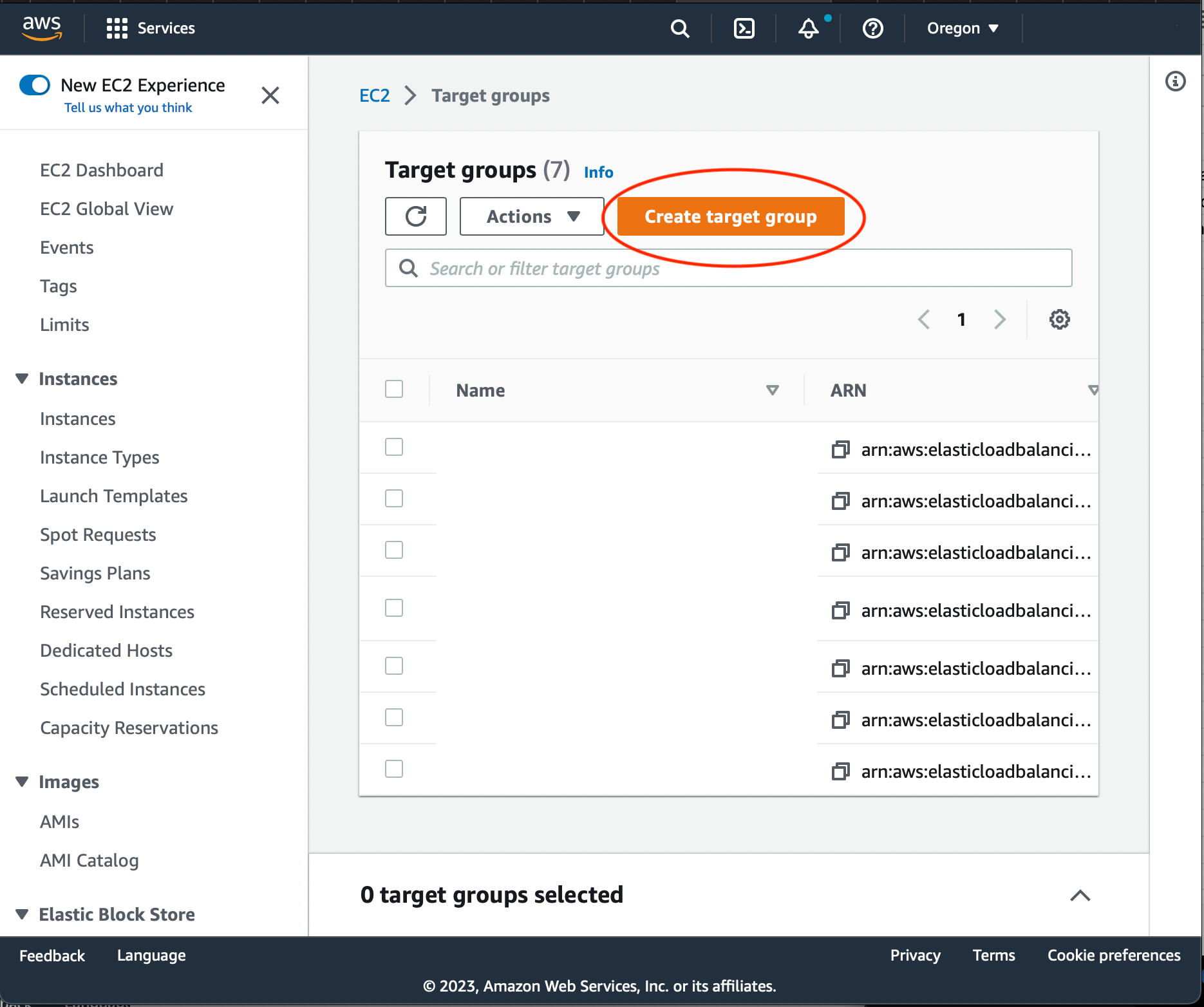The width and height of the screenshot is (1204, 1007).
Task: Copy ARN of the second row
Action: pos(840,501)
